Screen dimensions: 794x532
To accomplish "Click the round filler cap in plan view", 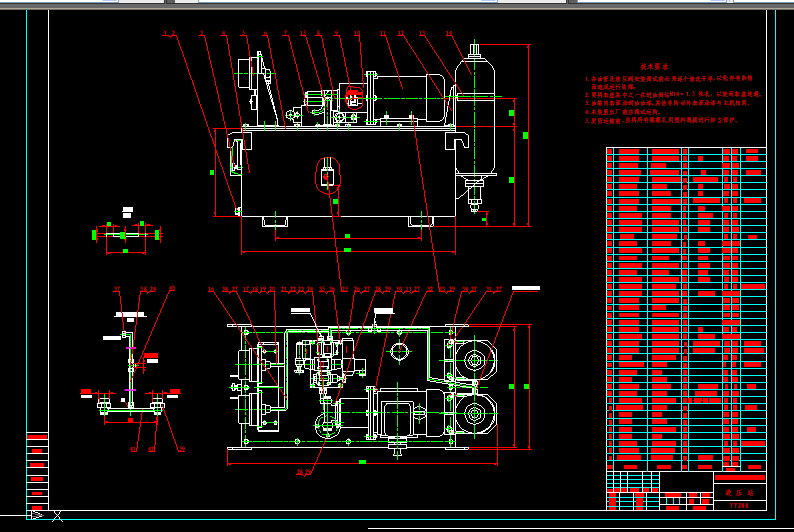I will click(x=400, y=353).
